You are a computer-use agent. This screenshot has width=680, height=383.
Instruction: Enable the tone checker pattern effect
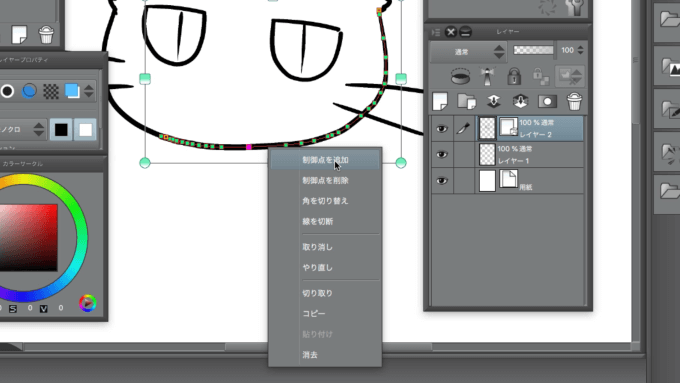(51, 91)
